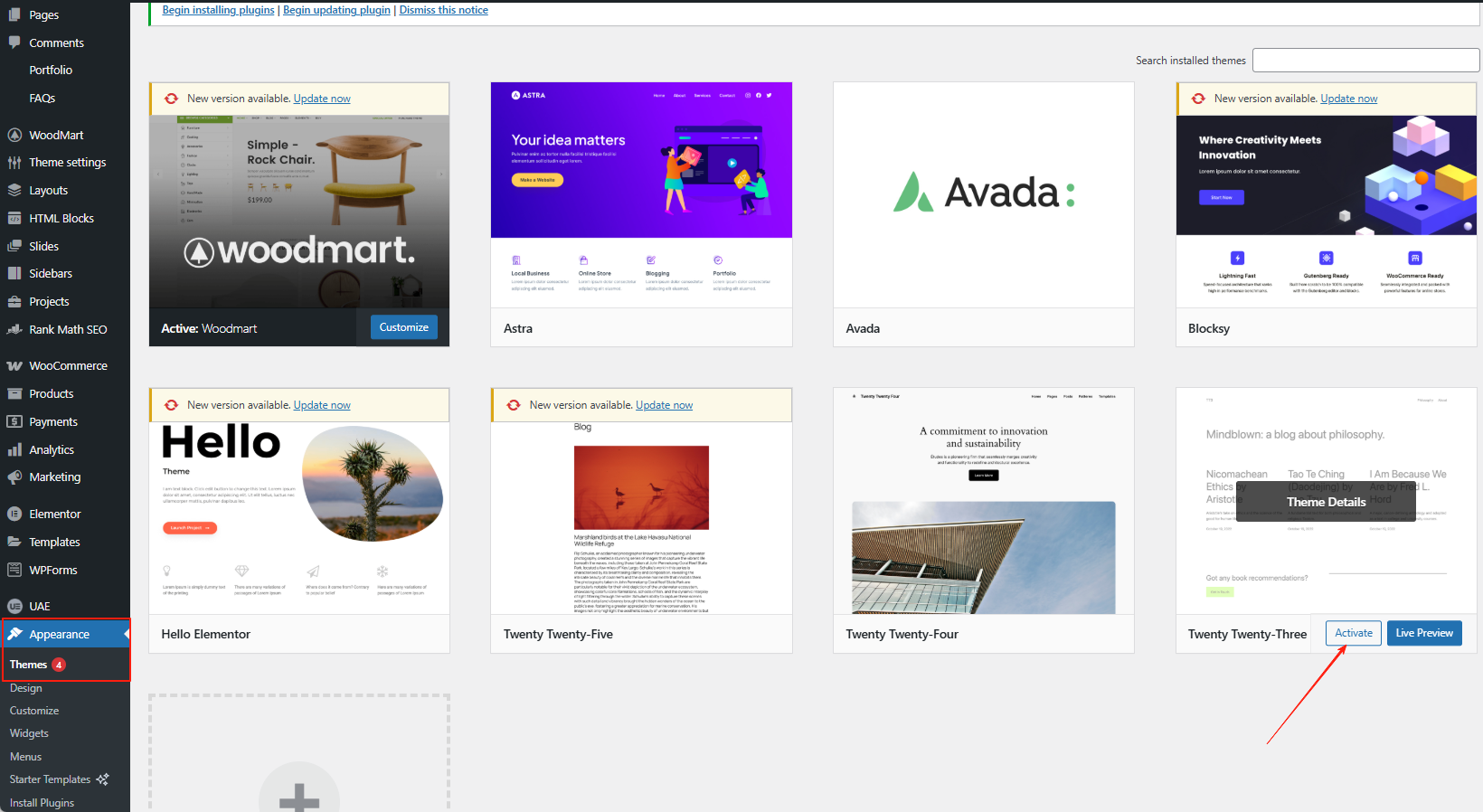Click the HTML Blocks code icon
1483x812 pixels.
14,218
